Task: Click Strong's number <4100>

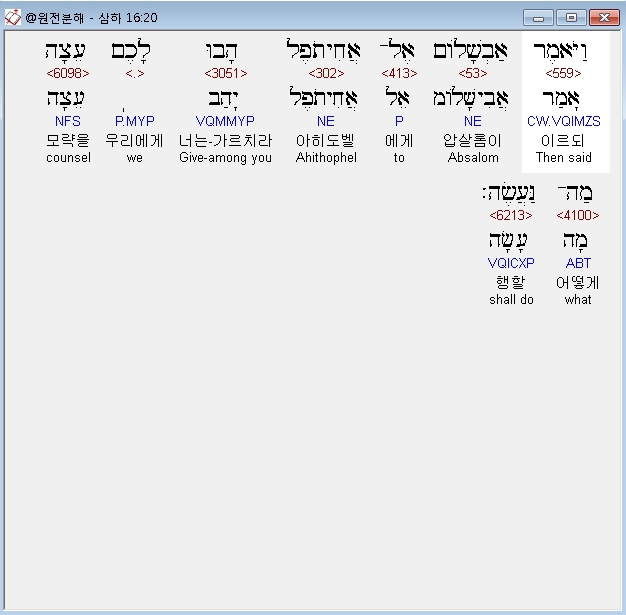Action: coord(578,215)
